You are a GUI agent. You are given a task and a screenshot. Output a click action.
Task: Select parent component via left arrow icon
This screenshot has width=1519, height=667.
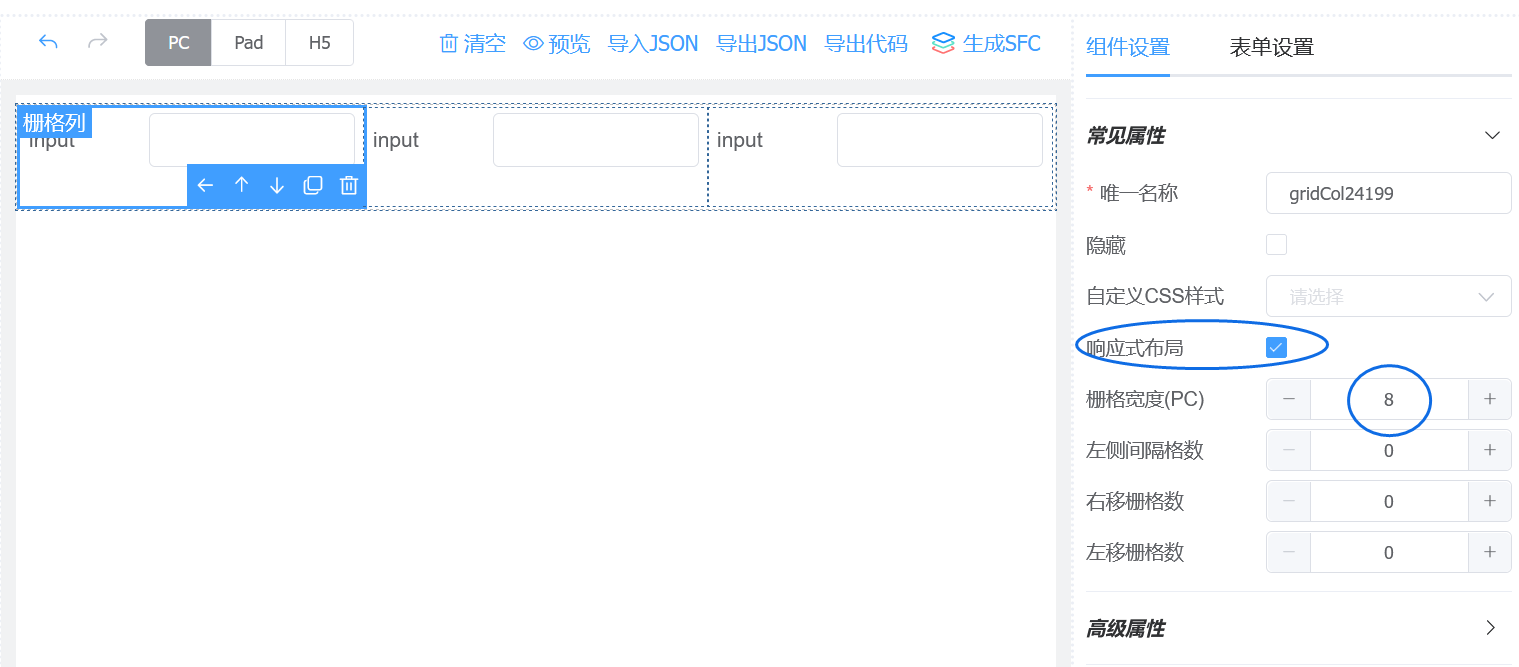point(205,185)
